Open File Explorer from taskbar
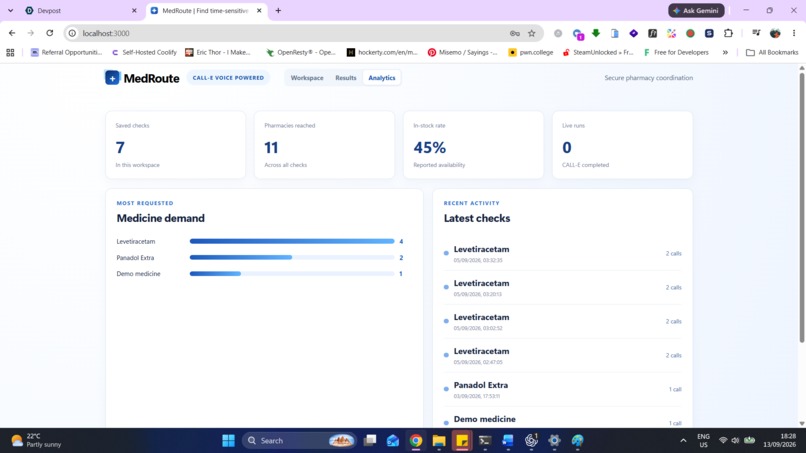 click(438, 441)
